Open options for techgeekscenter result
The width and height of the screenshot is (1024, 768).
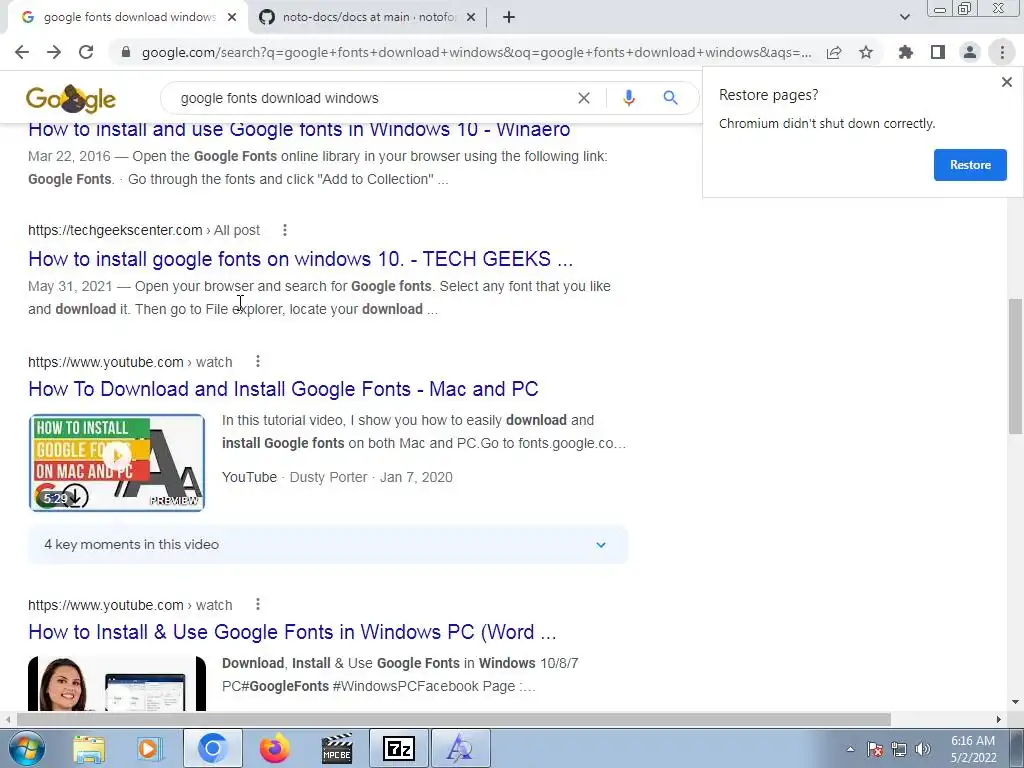[285, 230]
